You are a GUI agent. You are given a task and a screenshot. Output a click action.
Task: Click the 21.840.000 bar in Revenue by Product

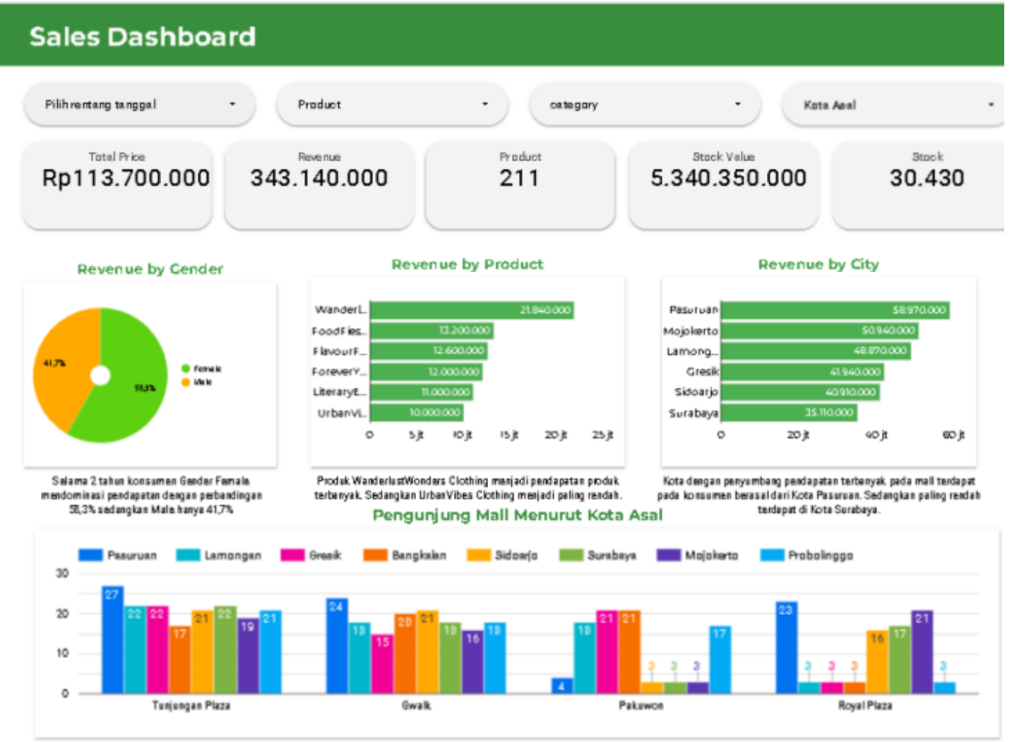(x=471, y=310)
